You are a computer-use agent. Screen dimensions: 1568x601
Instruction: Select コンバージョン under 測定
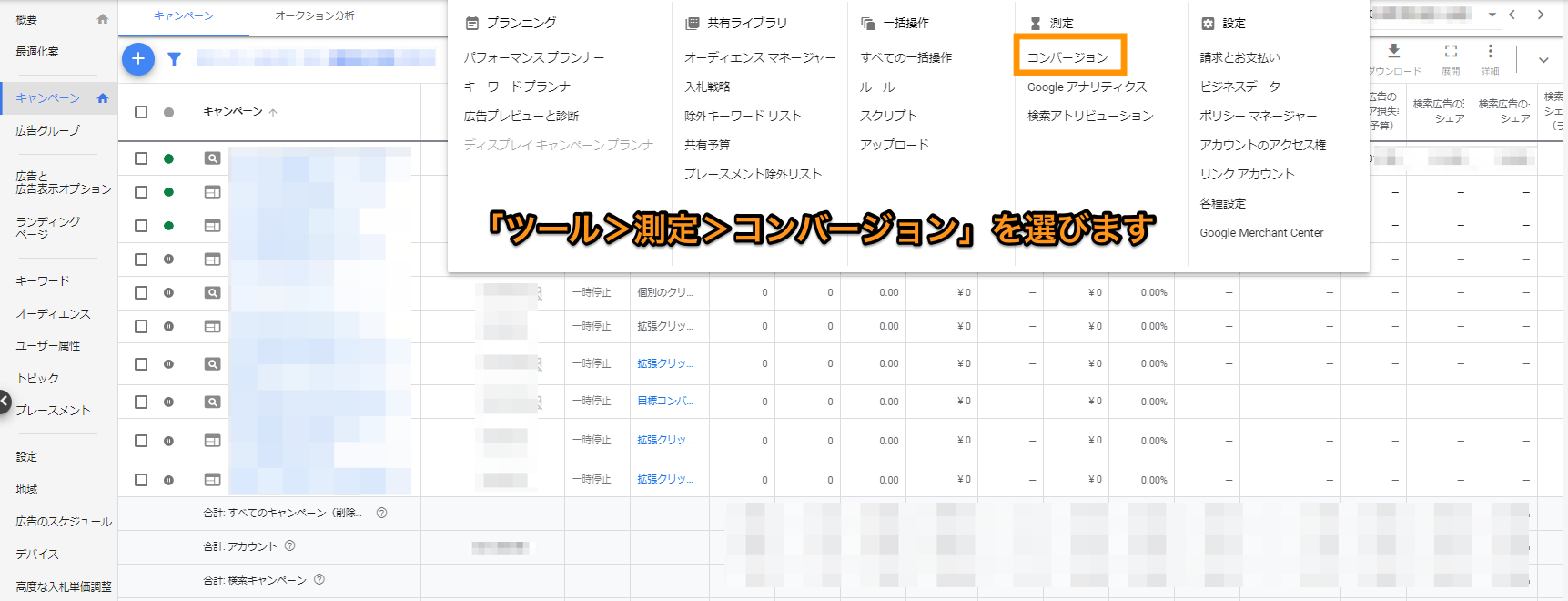click(1067, 57)
